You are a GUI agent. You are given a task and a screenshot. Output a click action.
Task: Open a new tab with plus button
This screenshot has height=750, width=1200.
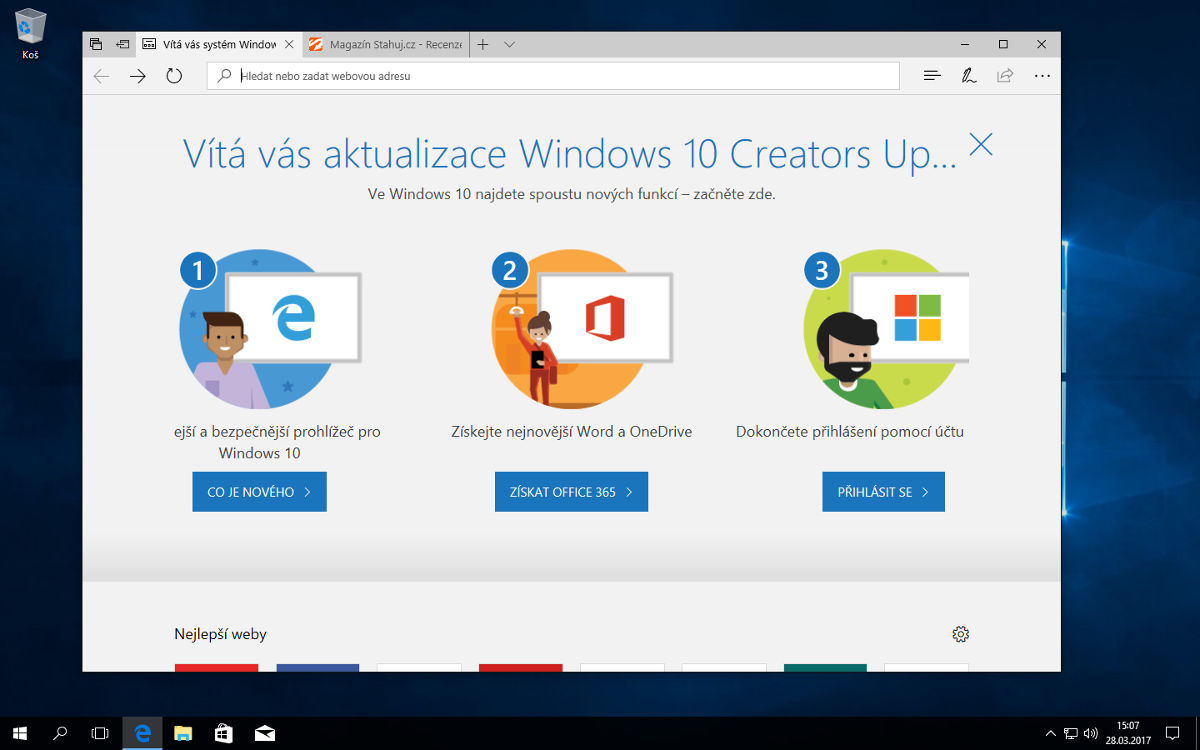point(483,44)
